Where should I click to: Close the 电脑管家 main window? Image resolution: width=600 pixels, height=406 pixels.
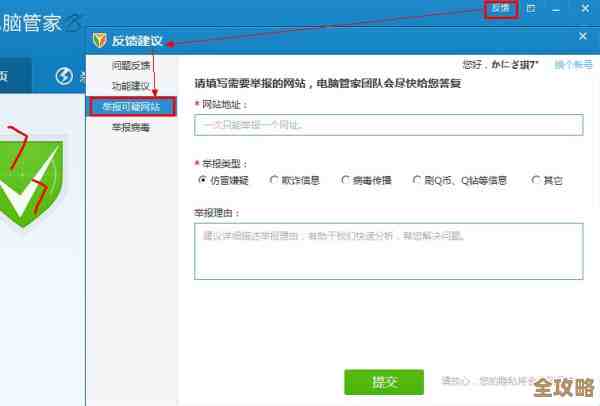click(x=585, y=8)
